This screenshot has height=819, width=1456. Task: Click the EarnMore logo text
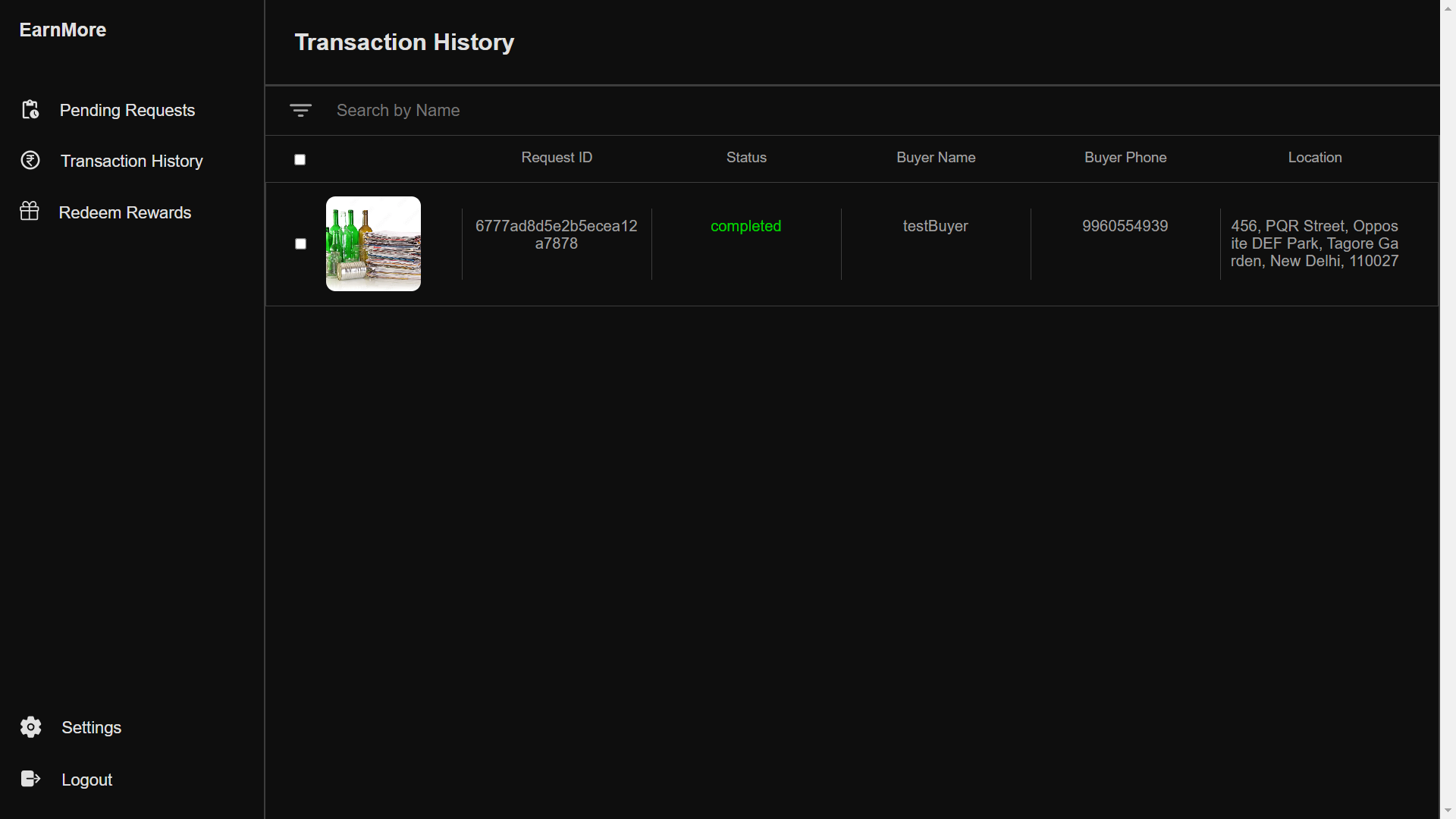[63, 30]
